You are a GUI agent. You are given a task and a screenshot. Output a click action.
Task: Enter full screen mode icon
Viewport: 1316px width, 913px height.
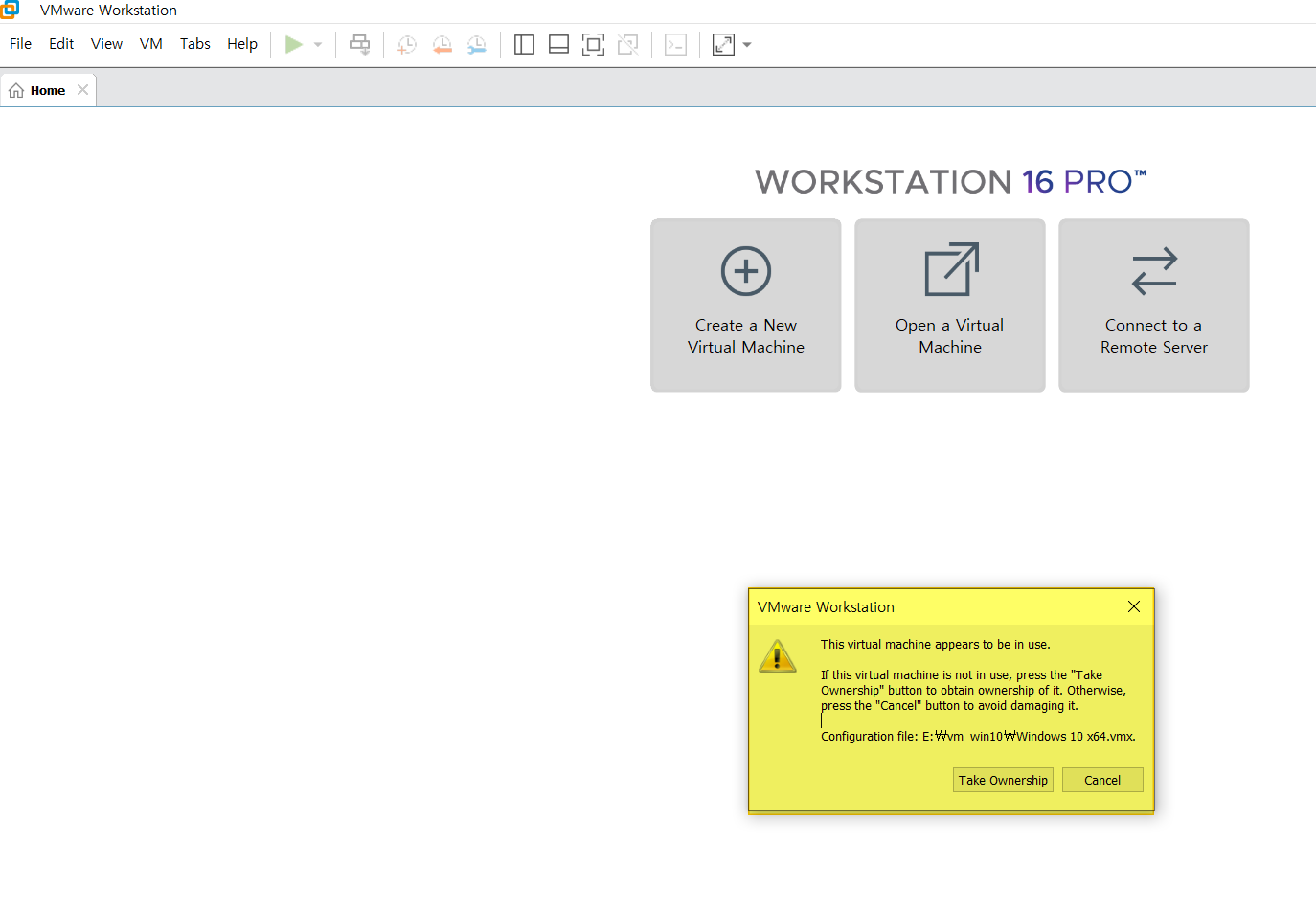pos(593,44)
